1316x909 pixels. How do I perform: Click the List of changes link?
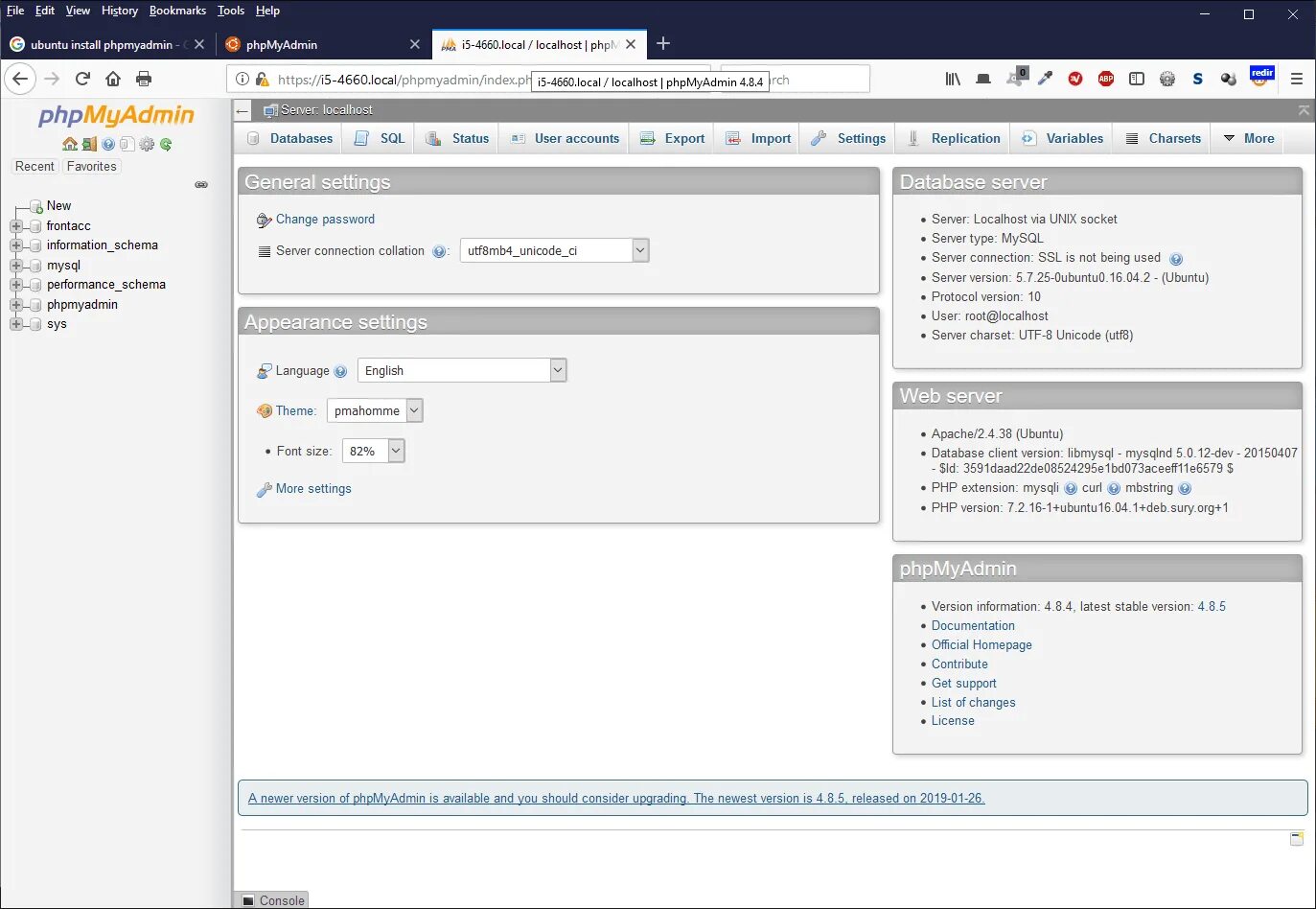pos(973,703)
